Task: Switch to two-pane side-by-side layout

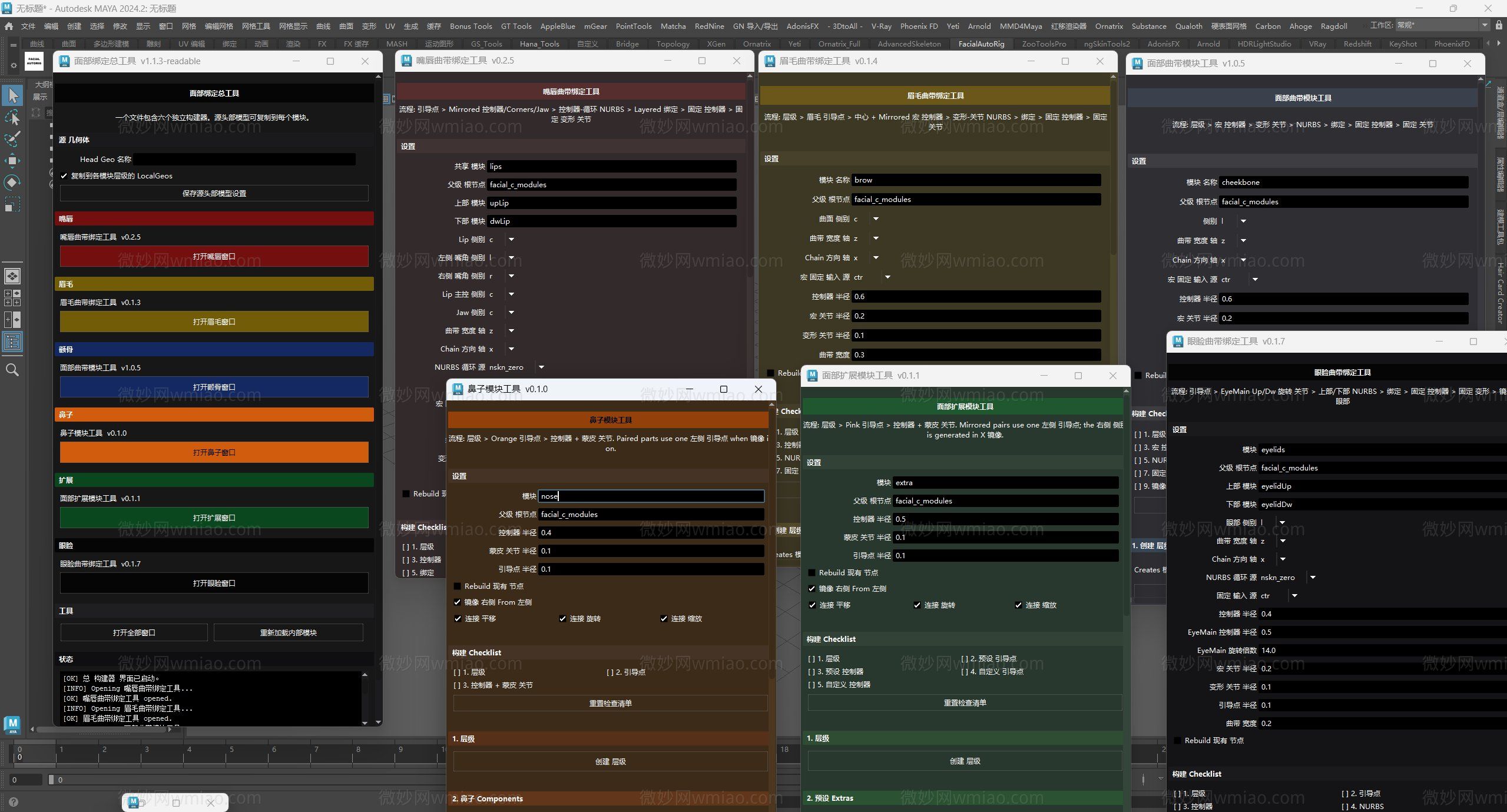Action: [x=12, y=320]
